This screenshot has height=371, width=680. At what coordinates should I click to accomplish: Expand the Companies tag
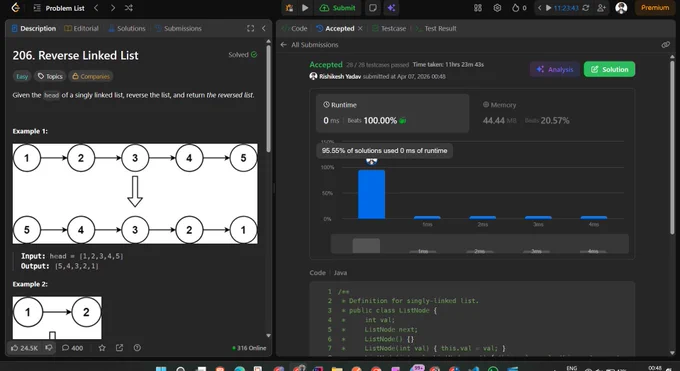(91, 76)
